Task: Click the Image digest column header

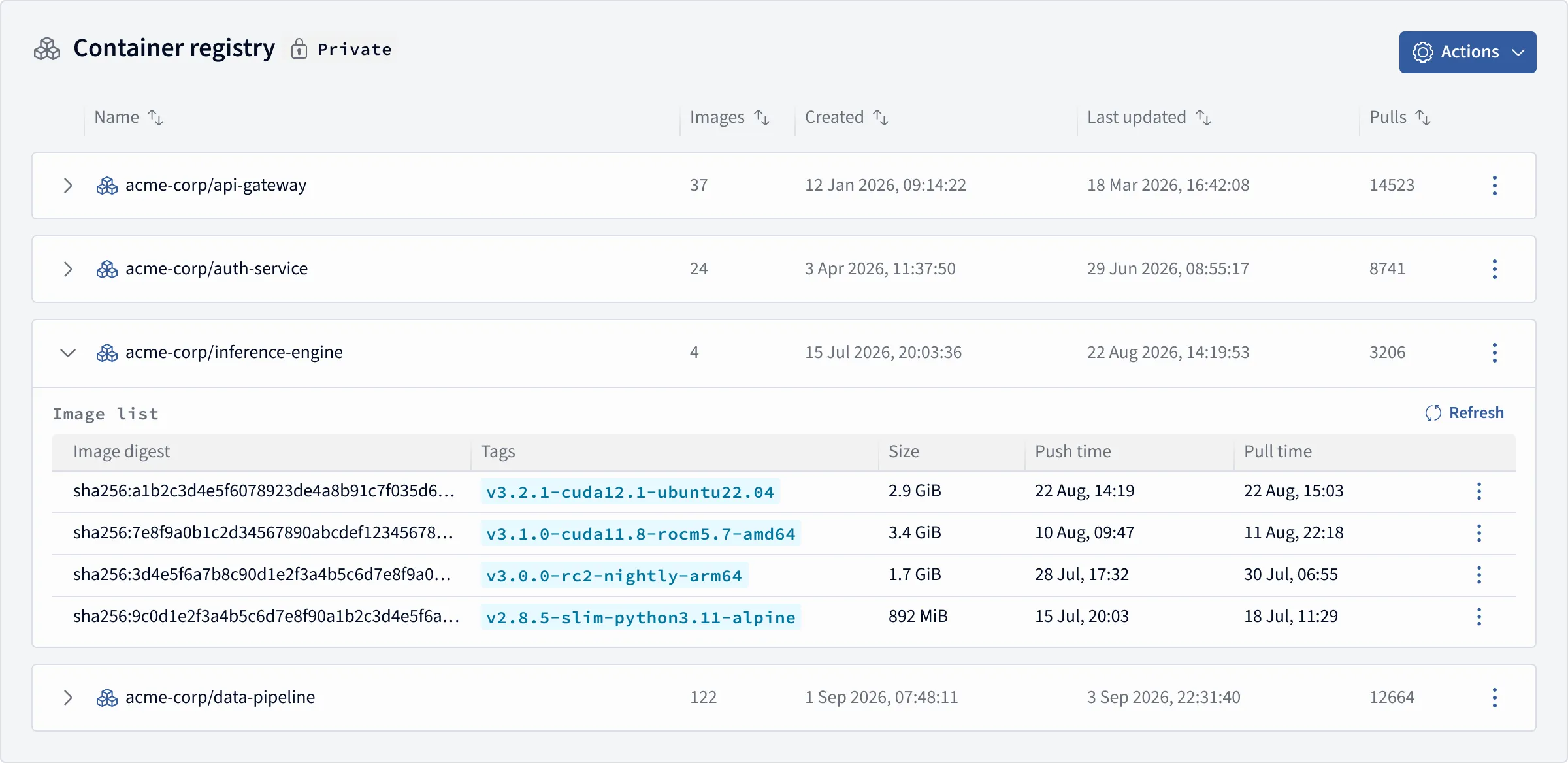Action: 122,452
